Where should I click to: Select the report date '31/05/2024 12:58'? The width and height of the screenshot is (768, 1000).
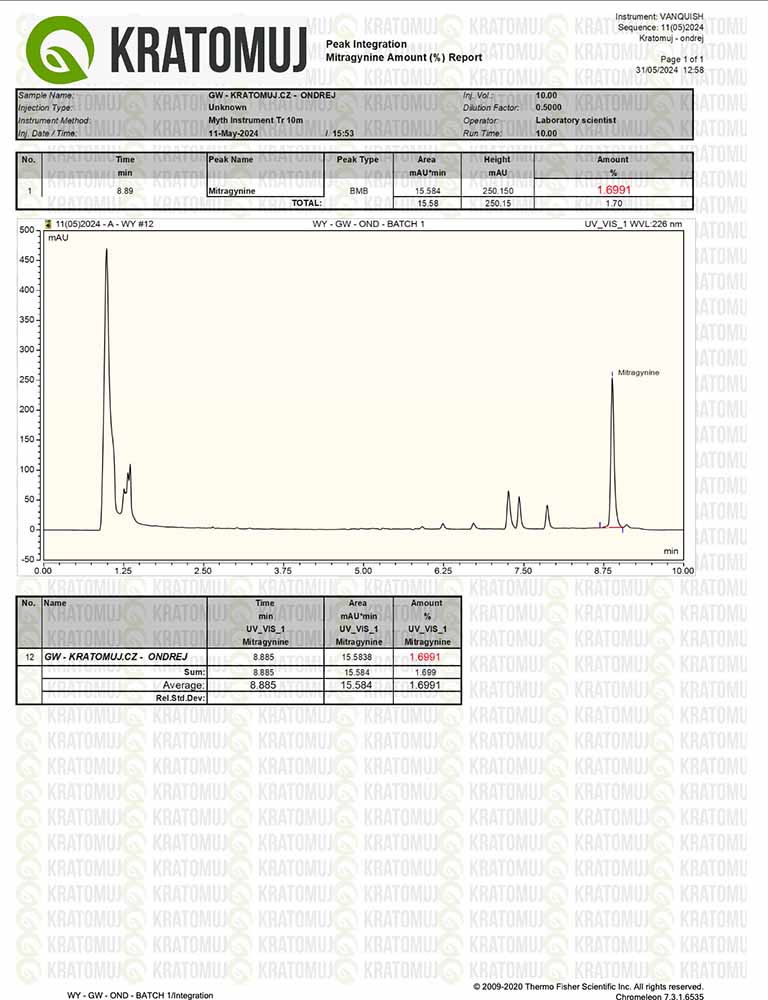click(x=670, y=70)
